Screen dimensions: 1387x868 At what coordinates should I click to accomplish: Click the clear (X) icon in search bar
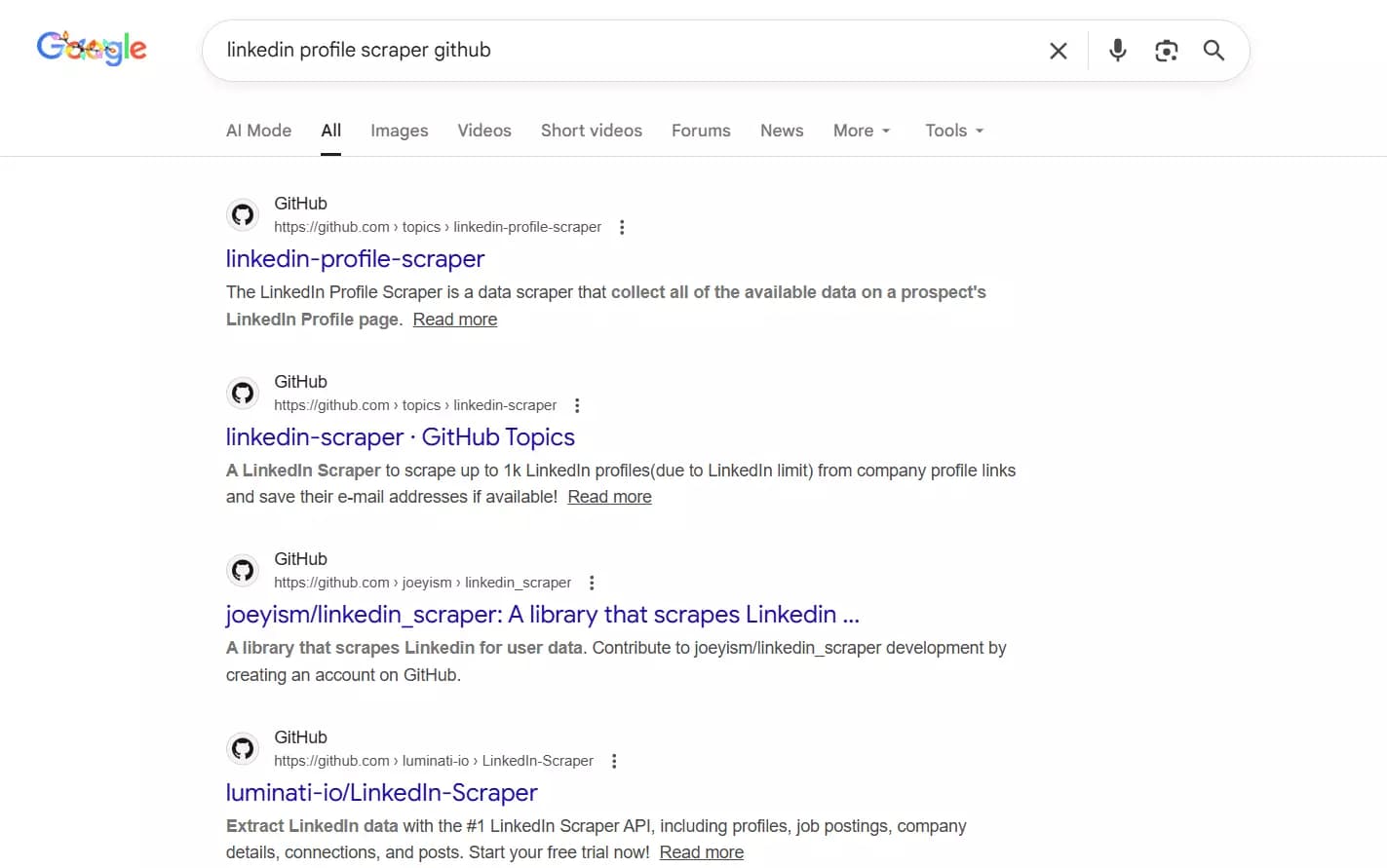click(1058, 50)
